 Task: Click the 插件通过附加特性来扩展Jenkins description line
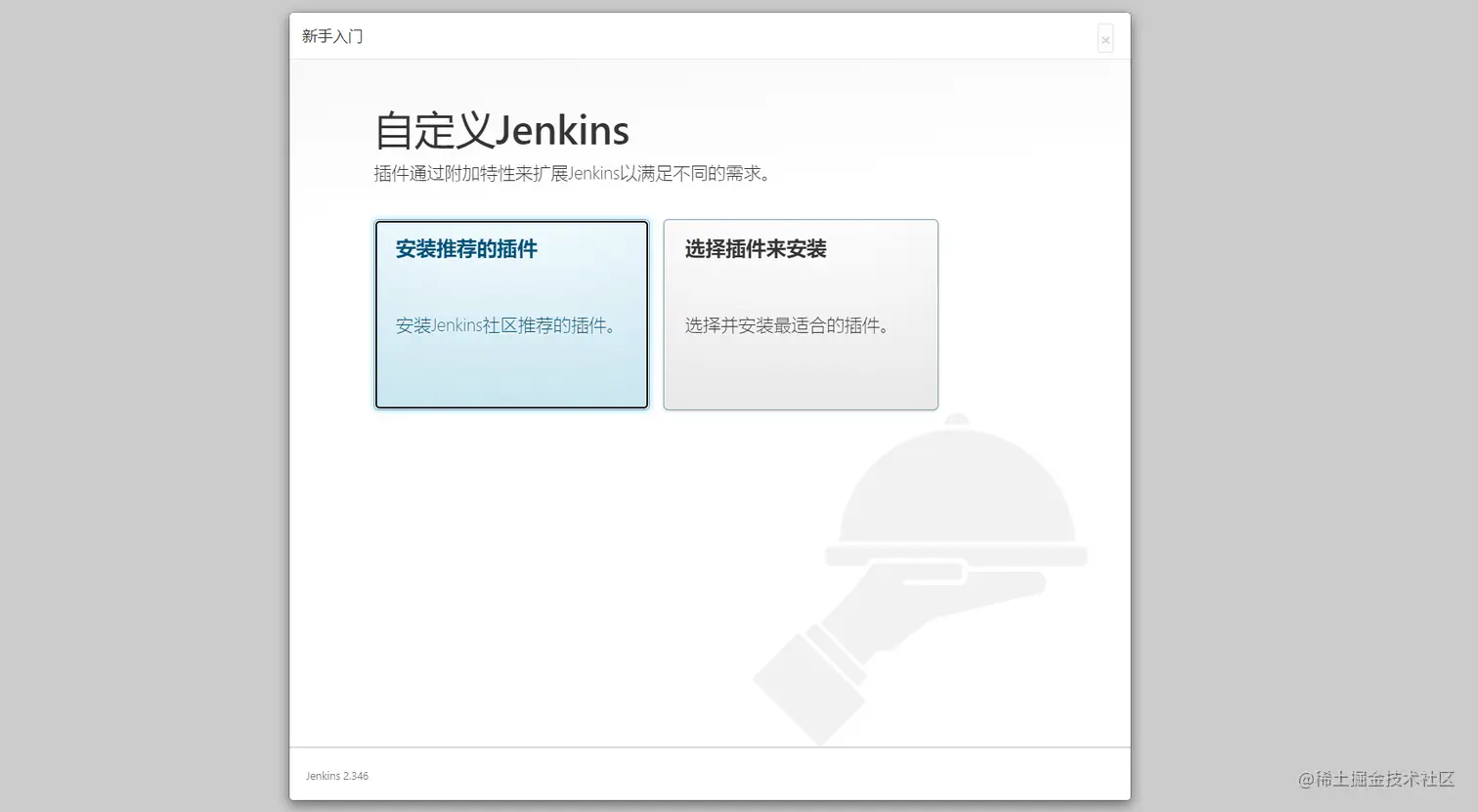(573, 174)
